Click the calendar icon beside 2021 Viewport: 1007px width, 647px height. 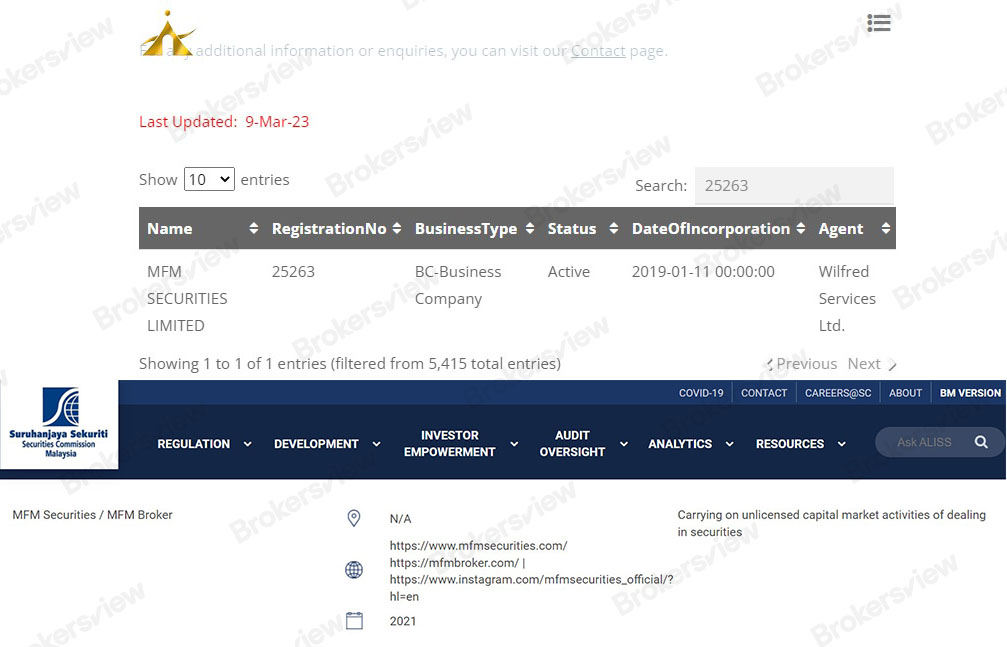pyautogui.click(x=355, y=621)
